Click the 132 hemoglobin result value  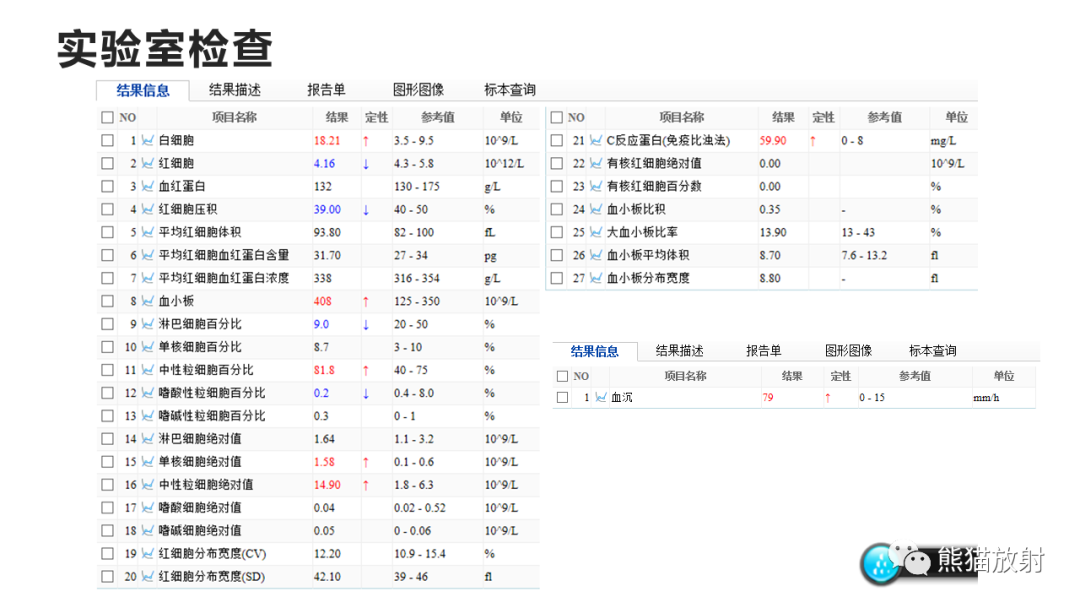pyautogui.click(x=322, y=187)
